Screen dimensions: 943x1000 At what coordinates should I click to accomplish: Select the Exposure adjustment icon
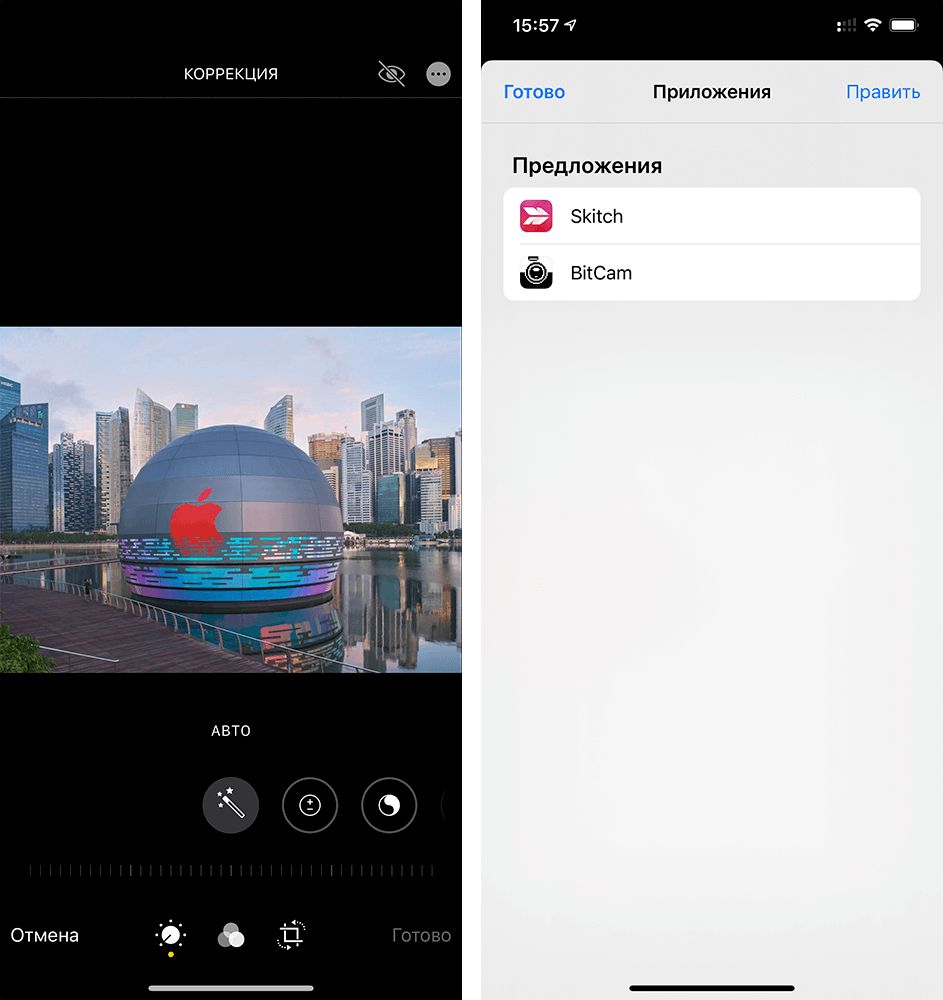310,805
